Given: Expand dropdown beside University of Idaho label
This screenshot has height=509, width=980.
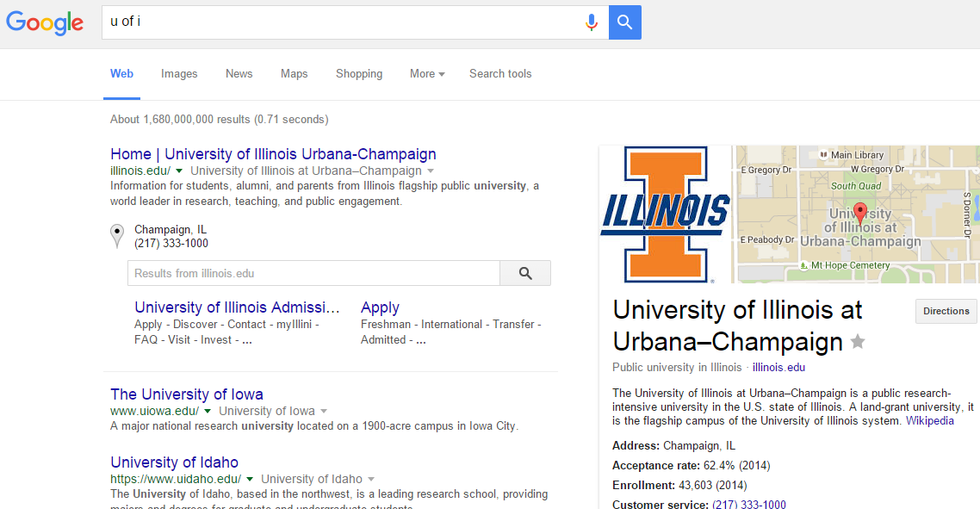Looking at the screenshot, I should click(x=371, y=480).
